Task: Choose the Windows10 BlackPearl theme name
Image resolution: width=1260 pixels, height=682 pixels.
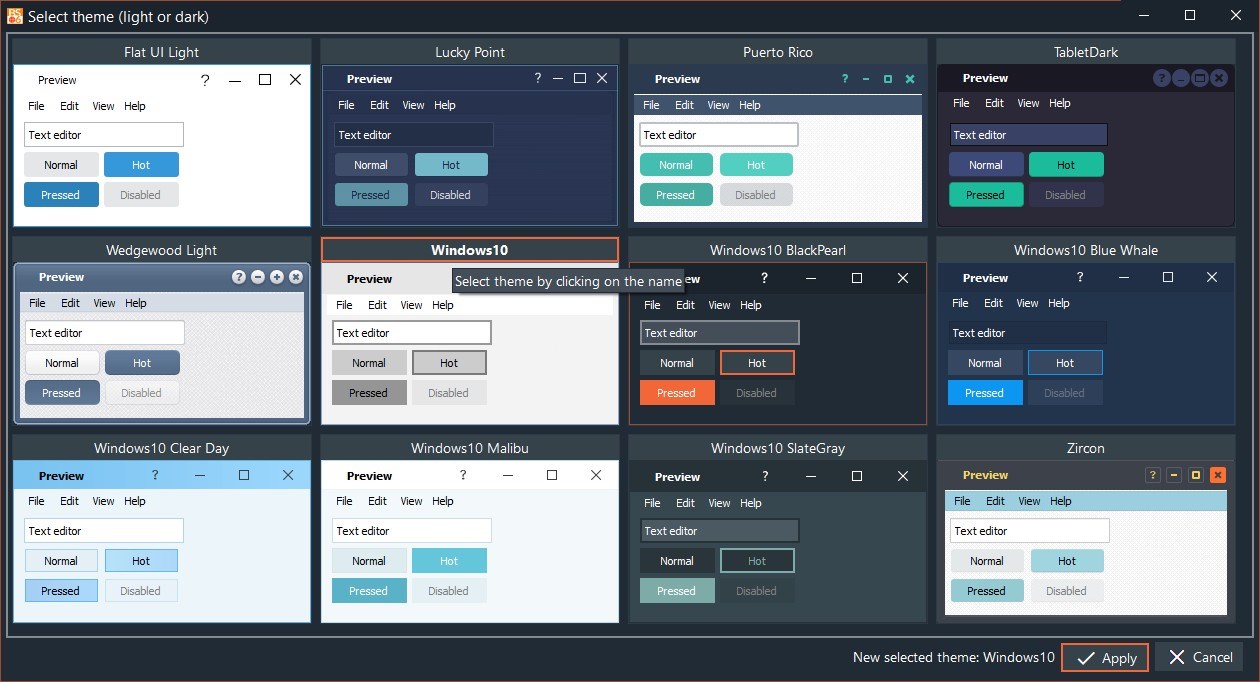Action: (x=778, y=250)
